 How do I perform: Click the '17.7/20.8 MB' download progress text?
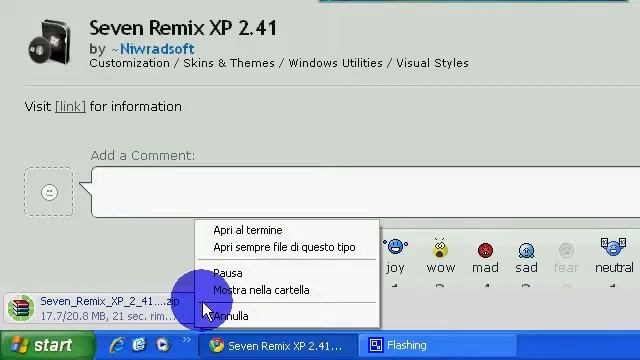pyautogui.click(x=108, y=316)
